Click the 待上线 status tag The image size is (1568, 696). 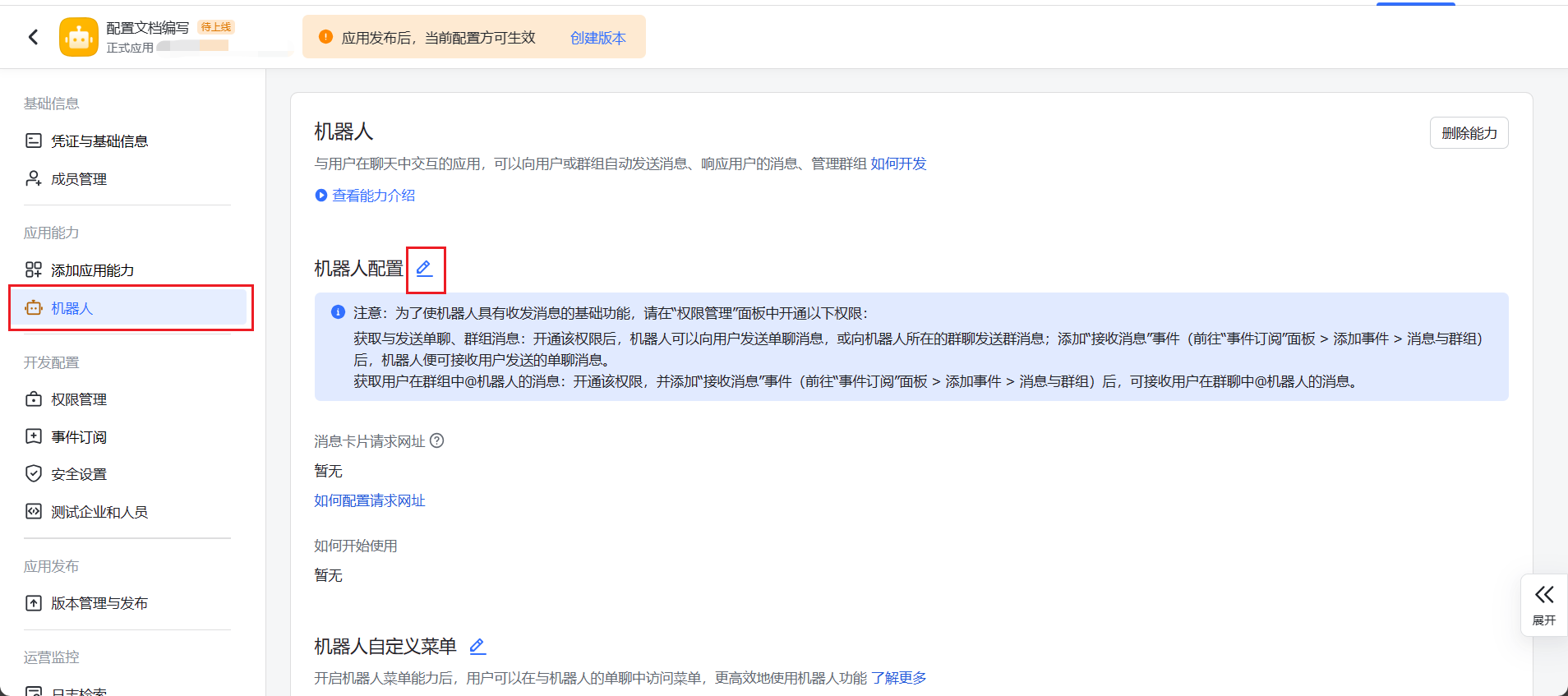point(216,27)
